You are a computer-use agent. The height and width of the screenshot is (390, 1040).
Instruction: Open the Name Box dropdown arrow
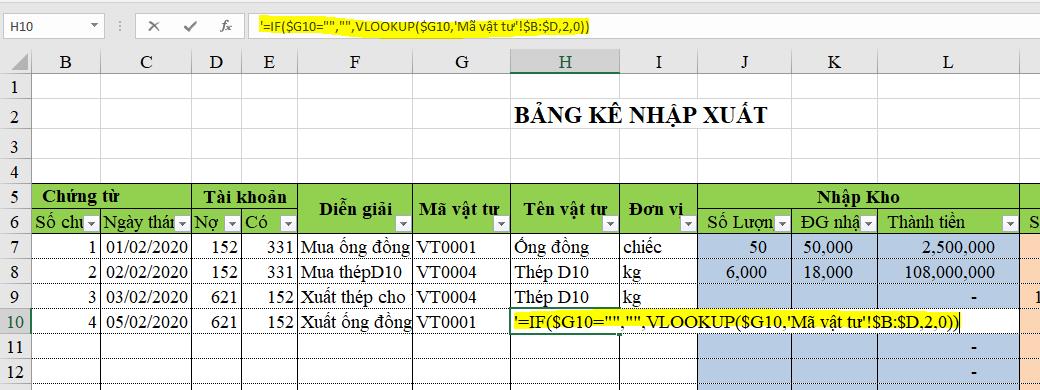tap(94, 27)
